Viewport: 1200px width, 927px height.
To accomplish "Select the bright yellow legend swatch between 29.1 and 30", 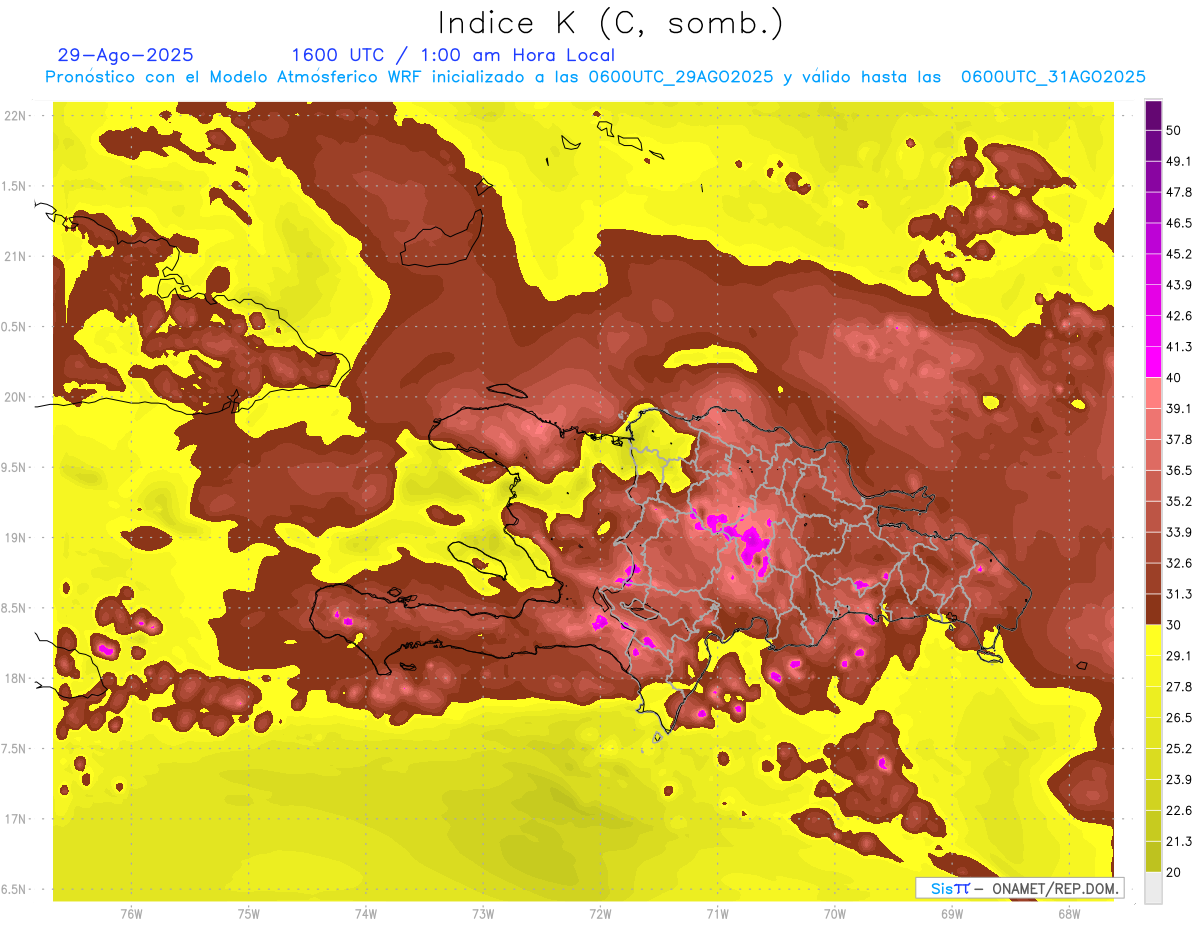I will click(1153, 640).
